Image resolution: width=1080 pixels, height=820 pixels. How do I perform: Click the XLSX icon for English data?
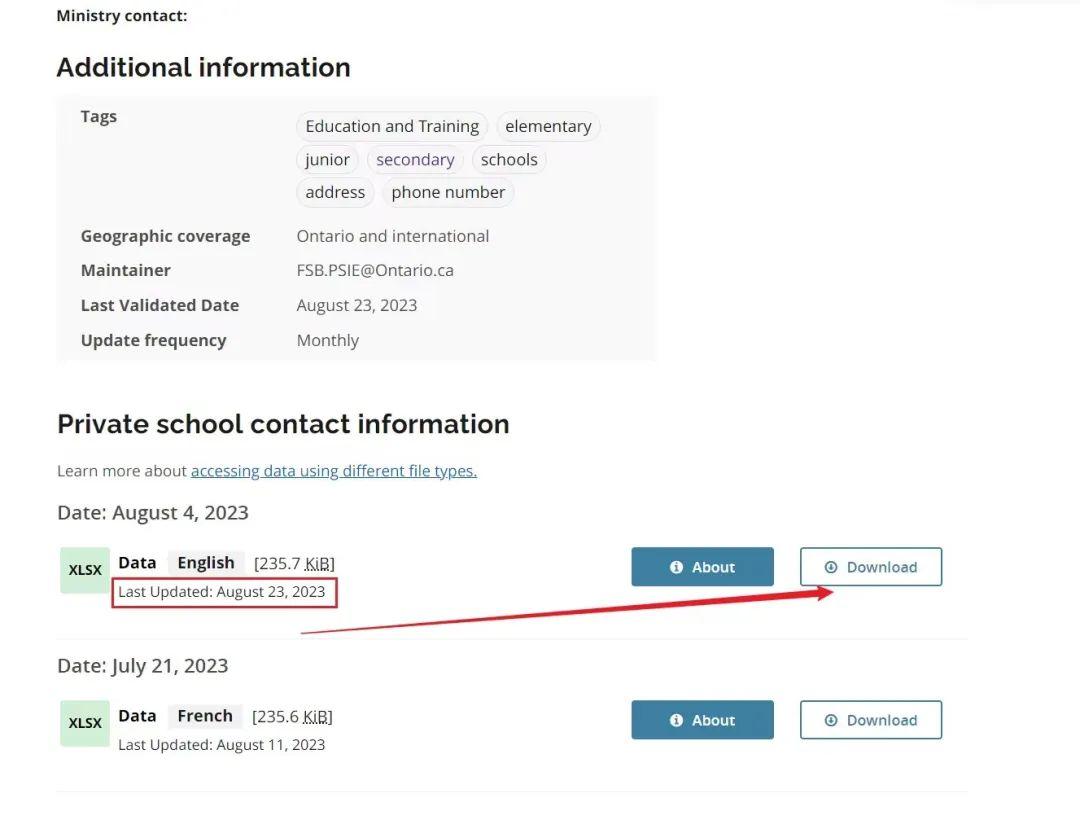pos(85,570)
